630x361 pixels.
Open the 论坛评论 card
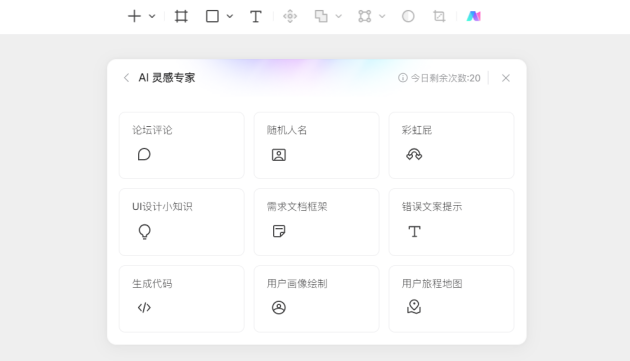pyautogui.click(x=182, y=146)
